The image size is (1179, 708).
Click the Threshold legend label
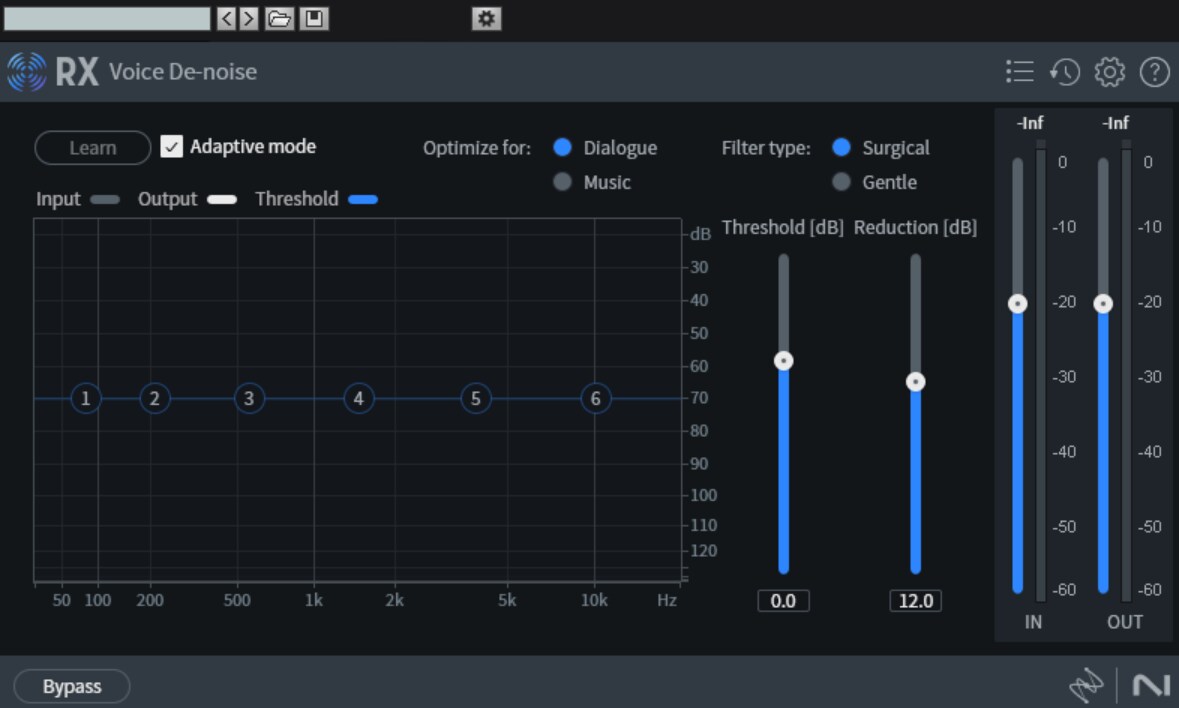coord(296,198)
